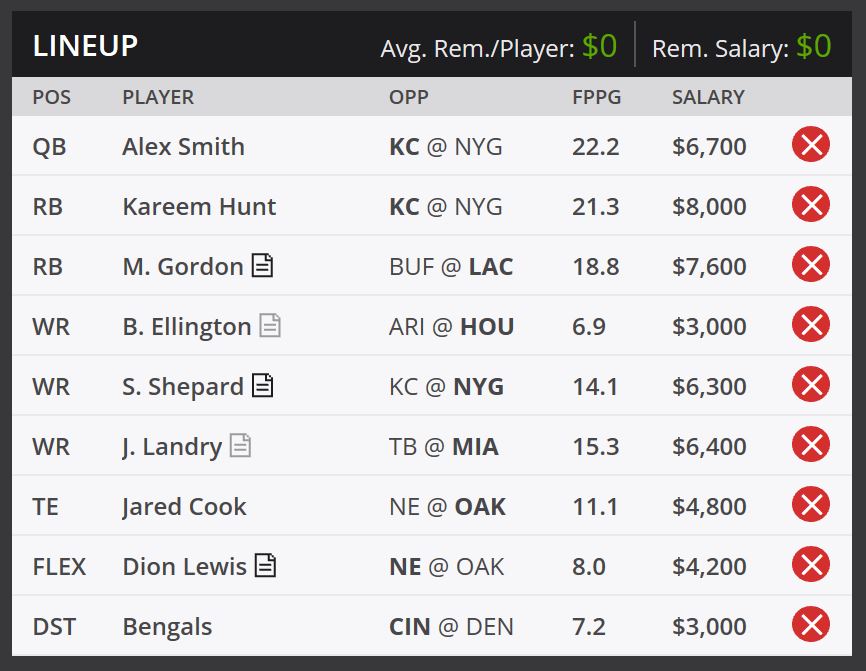This screenshot has width=866, height=671.
Task: Remove B. Ellington from the lineup
Action: tap(811, 324)
